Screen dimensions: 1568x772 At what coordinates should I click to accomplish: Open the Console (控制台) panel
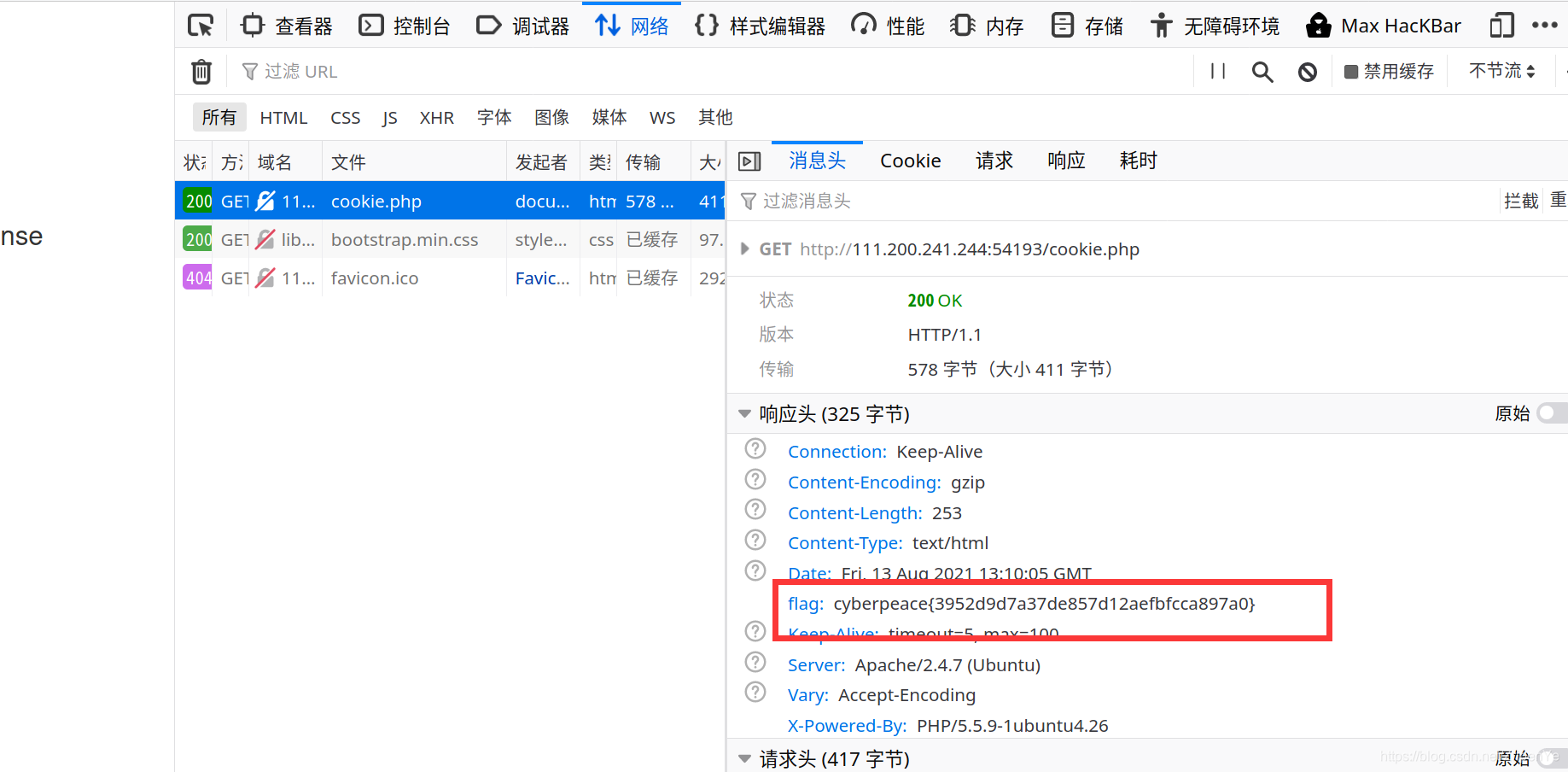405,26
